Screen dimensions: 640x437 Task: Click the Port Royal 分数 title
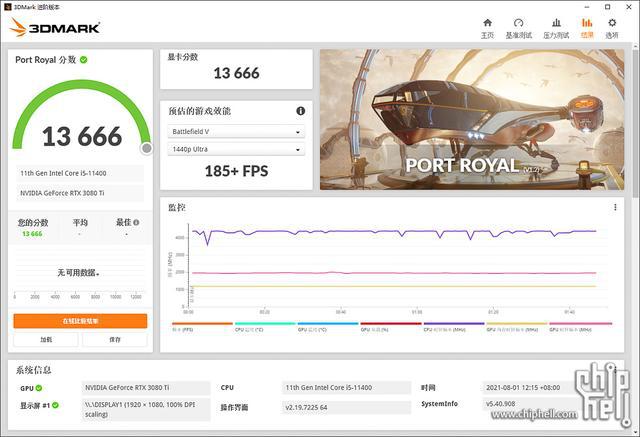pos(45,60)
